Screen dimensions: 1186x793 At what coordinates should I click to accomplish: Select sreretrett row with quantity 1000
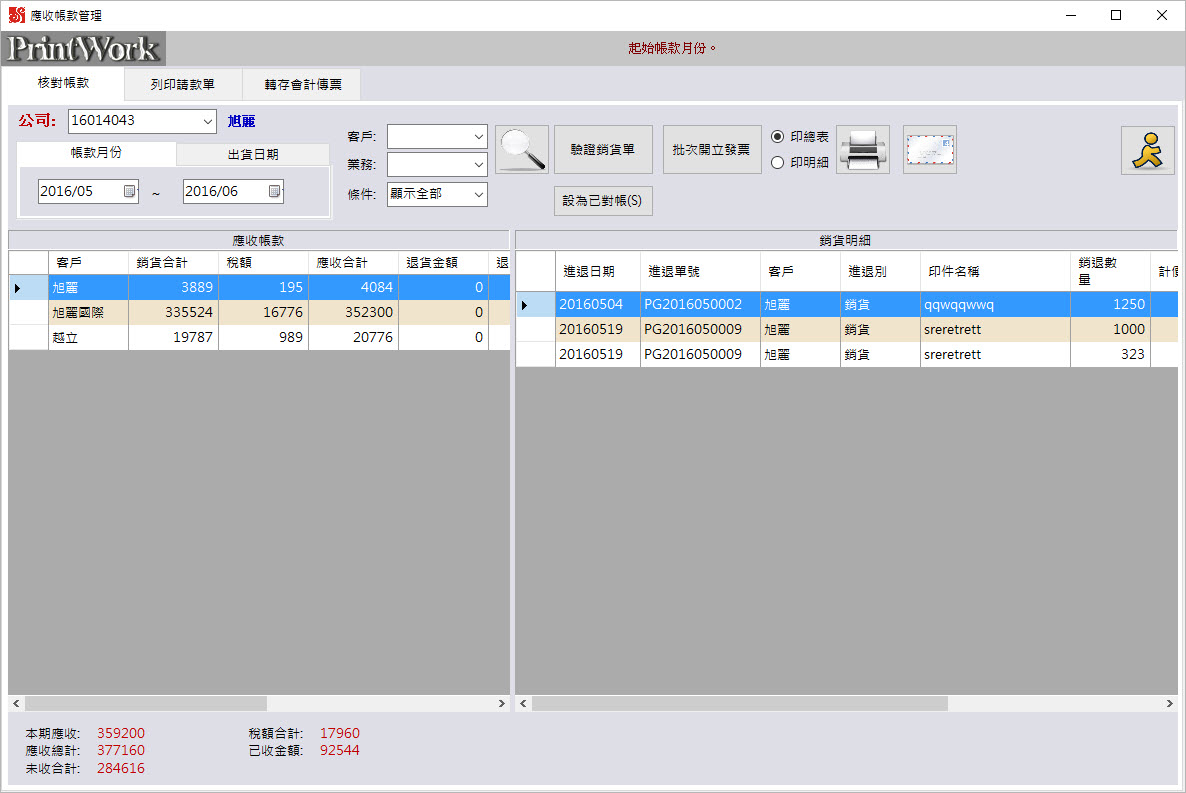coord(846,330)
